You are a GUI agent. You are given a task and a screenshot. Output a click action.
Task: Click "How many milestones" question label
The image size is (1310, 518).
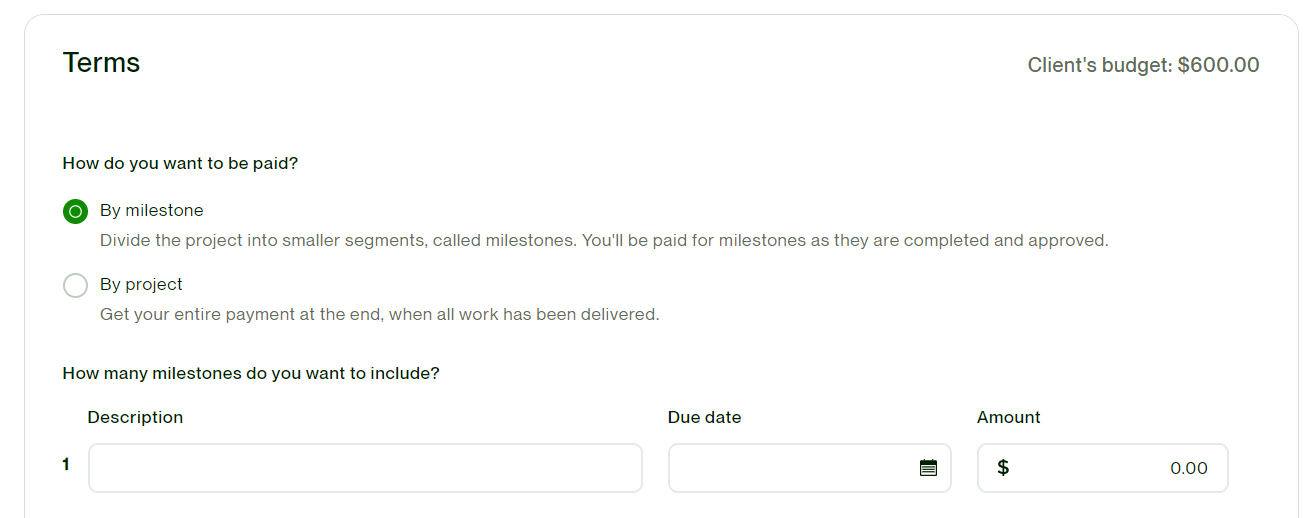tap(251, 374)
